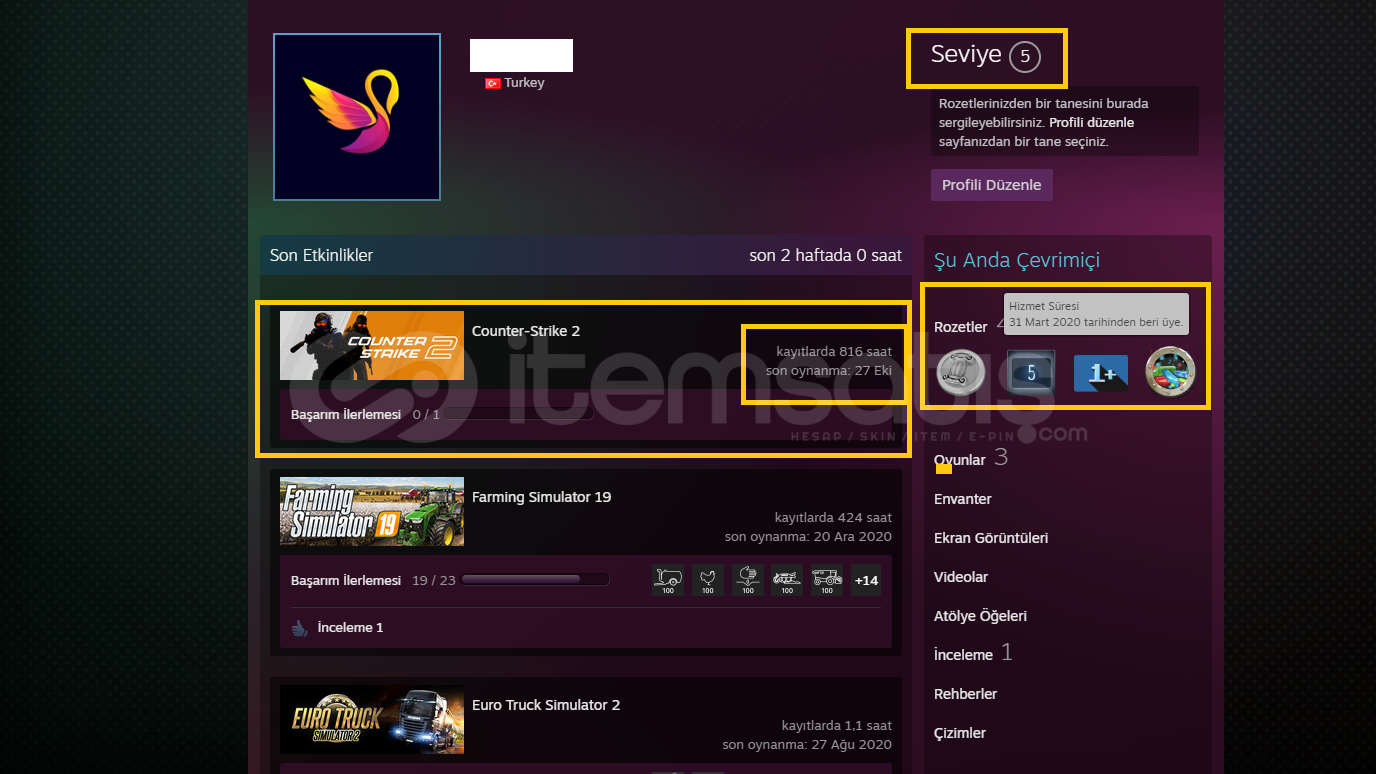This screenshot has width=1376, height=774.
Task: Open the Çizimler artwork section
Action: pyautogui.click(x=960, y=733)
